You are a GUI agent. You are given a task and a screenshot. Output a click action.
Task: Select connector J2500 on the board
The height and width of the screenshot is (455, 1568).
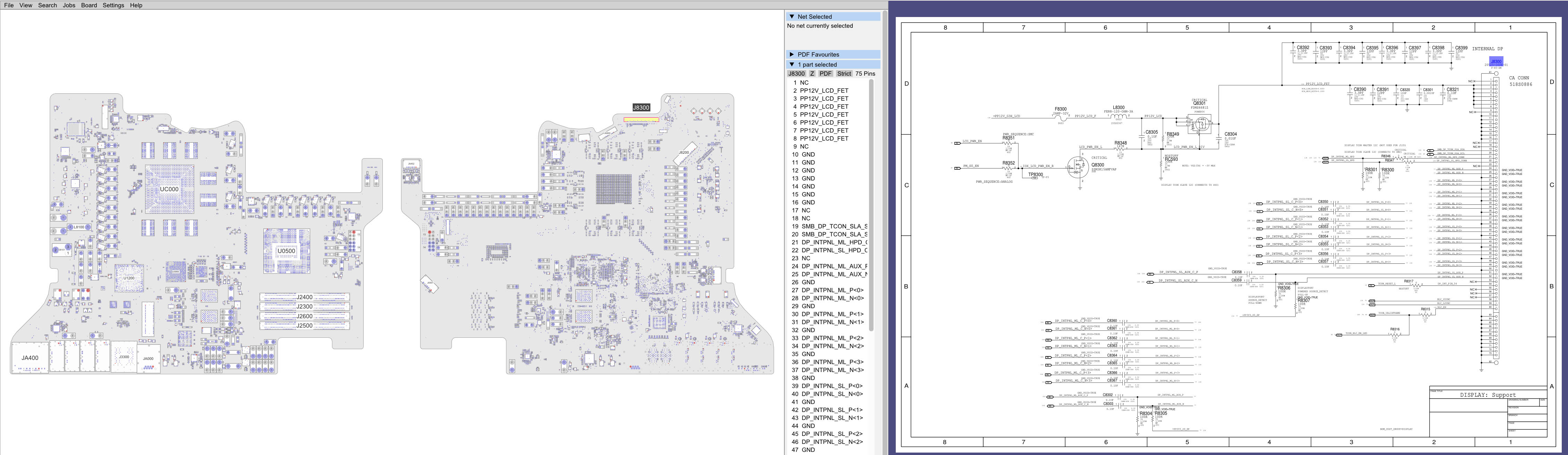pyautogui.click(x=304, y=325)
